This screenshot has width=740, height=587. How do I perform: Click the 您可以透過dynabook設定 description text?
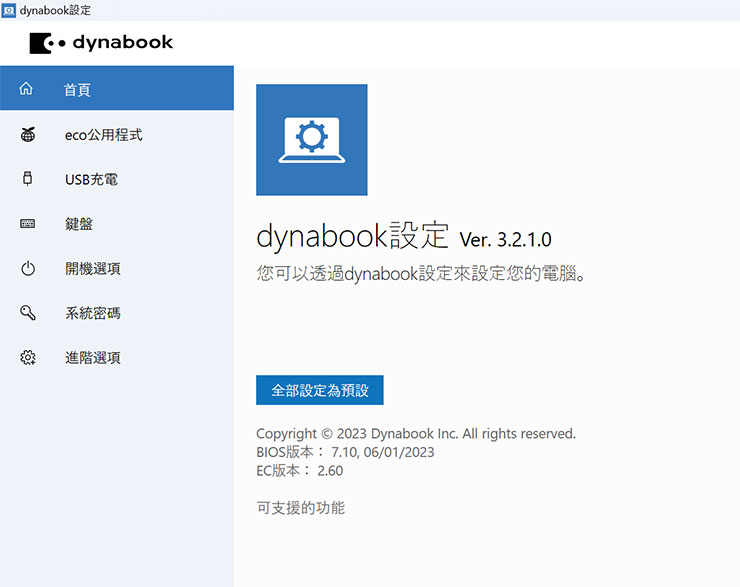pyautogui.click(x=421, y=273)
